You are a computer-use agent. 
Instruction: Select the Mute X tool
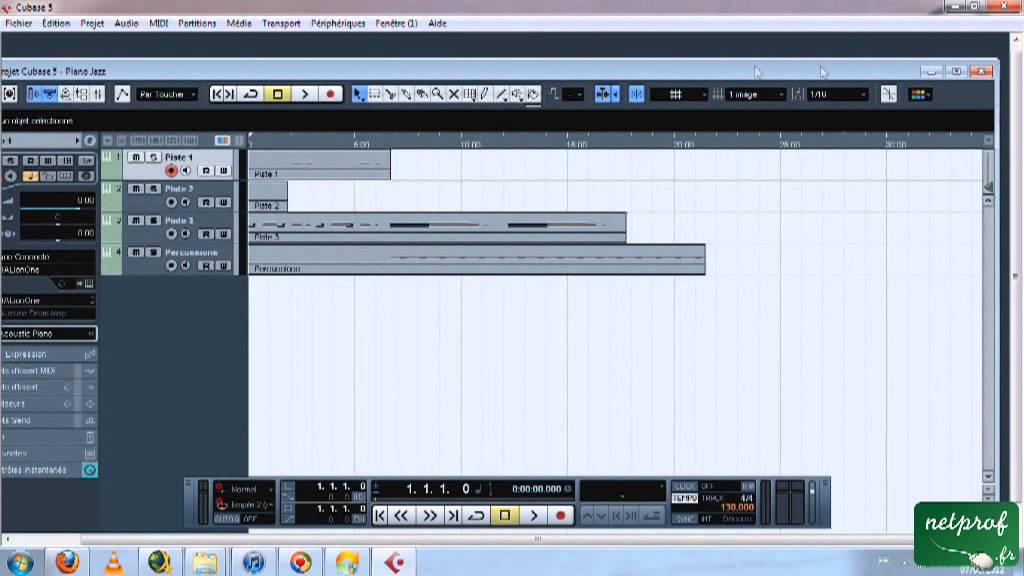coord(454,95)
